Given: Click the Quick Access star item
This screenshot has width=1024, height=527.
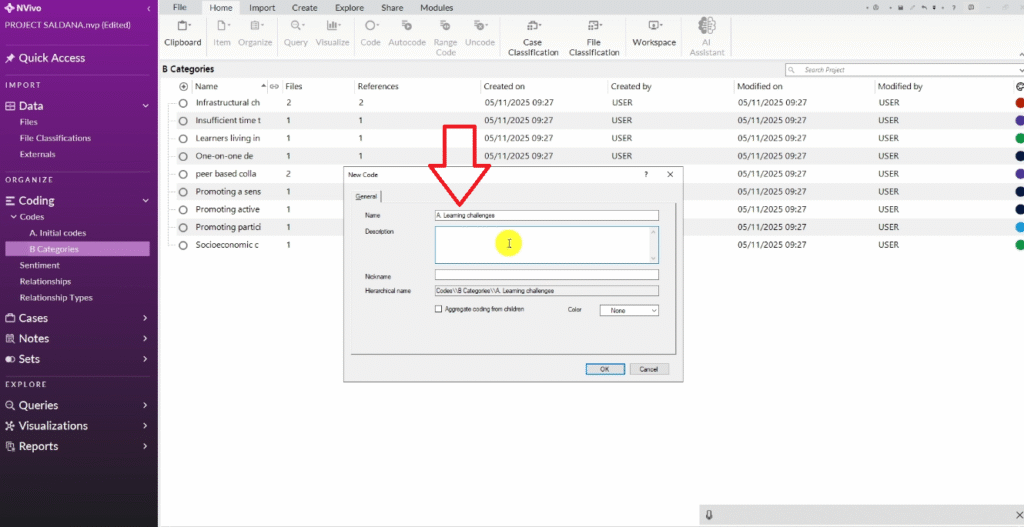Looking at the screenshot, I should 51,58.
